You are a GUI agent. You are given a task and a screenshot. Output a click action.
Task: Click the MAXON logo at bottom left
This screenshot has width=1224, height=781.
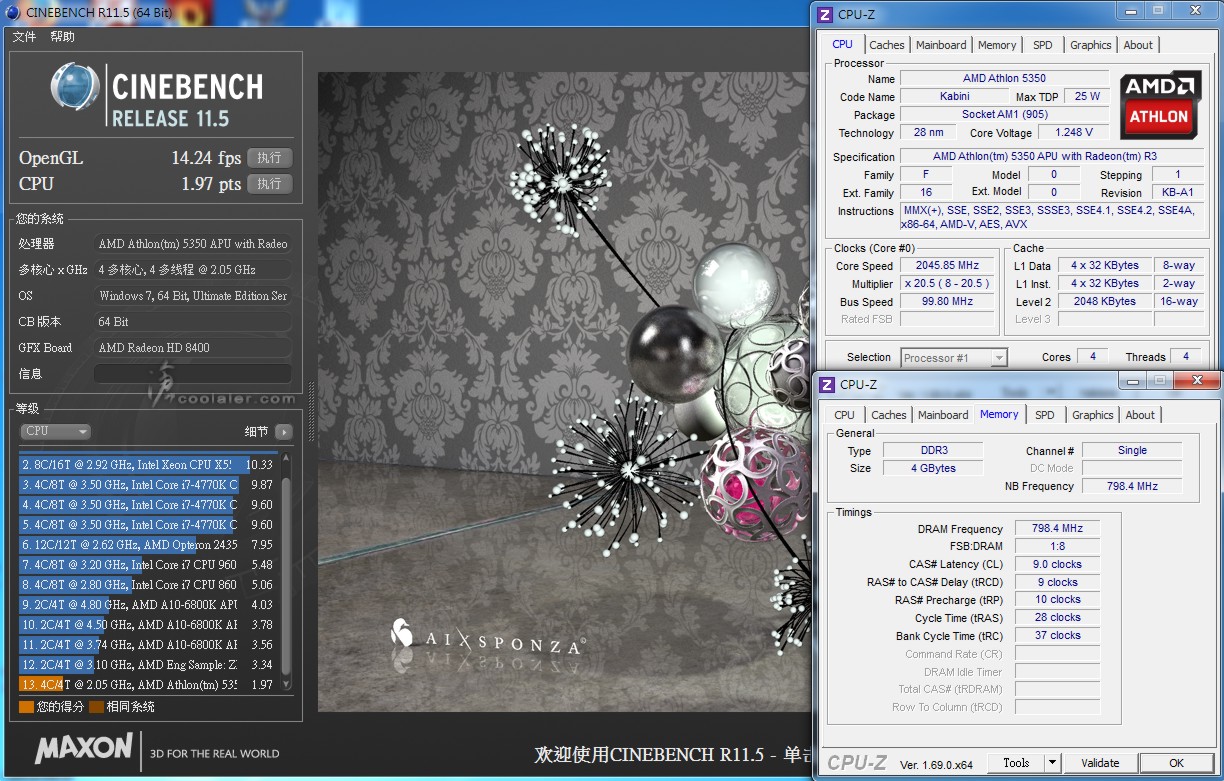tap(84, 748)
